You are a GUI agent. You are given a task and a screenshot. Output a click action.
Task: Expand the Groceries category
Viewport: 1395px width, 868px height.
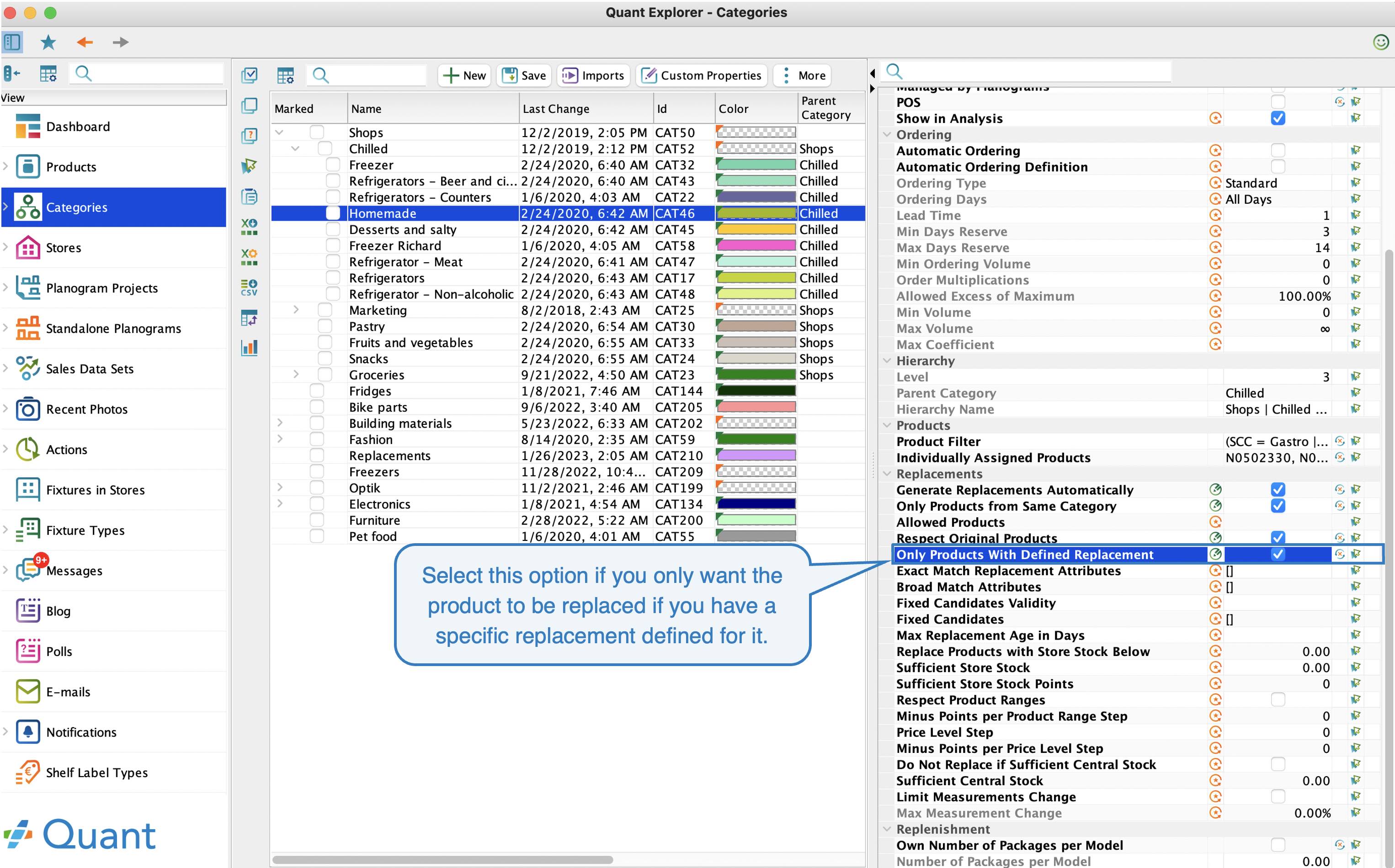pos(296,374)
